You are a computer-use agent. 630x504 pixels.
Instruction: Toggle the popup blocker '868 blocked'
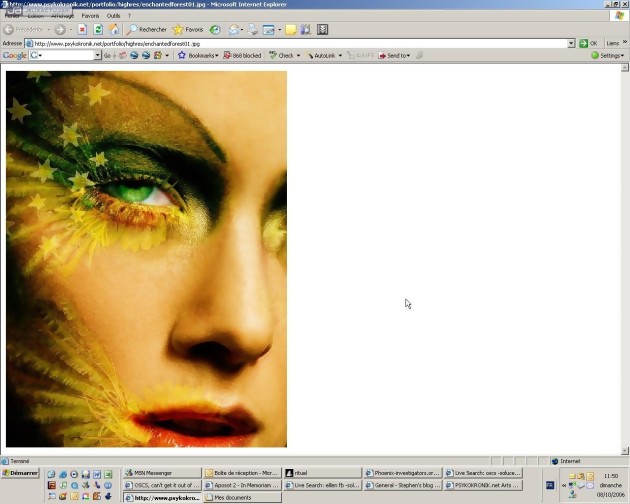[243, 56]
